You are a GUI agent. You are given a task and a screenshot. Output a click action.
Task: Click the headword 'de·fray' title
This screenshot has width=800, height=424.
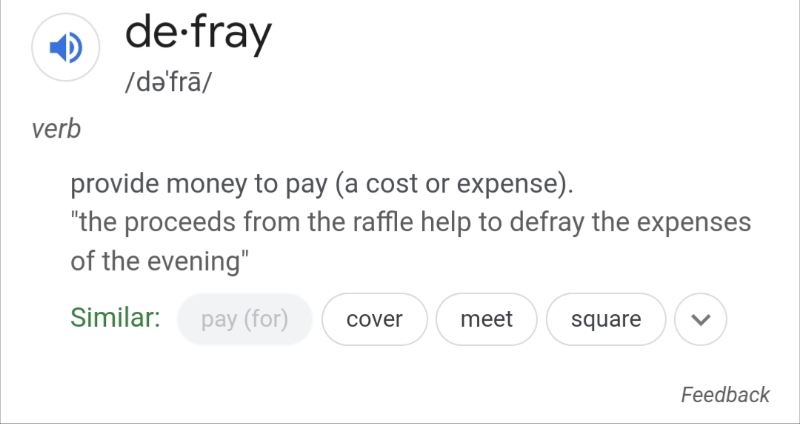point(198,35)
